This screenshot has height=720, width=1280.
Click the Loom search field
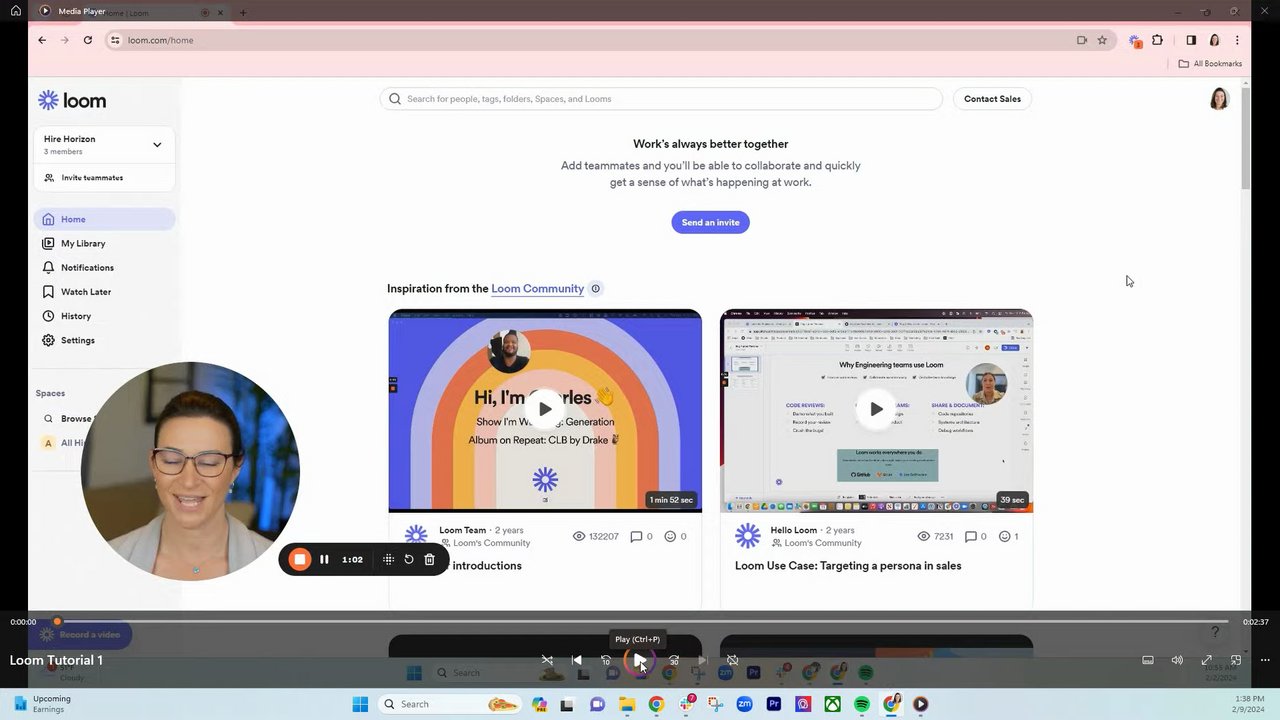coord(661,99)
